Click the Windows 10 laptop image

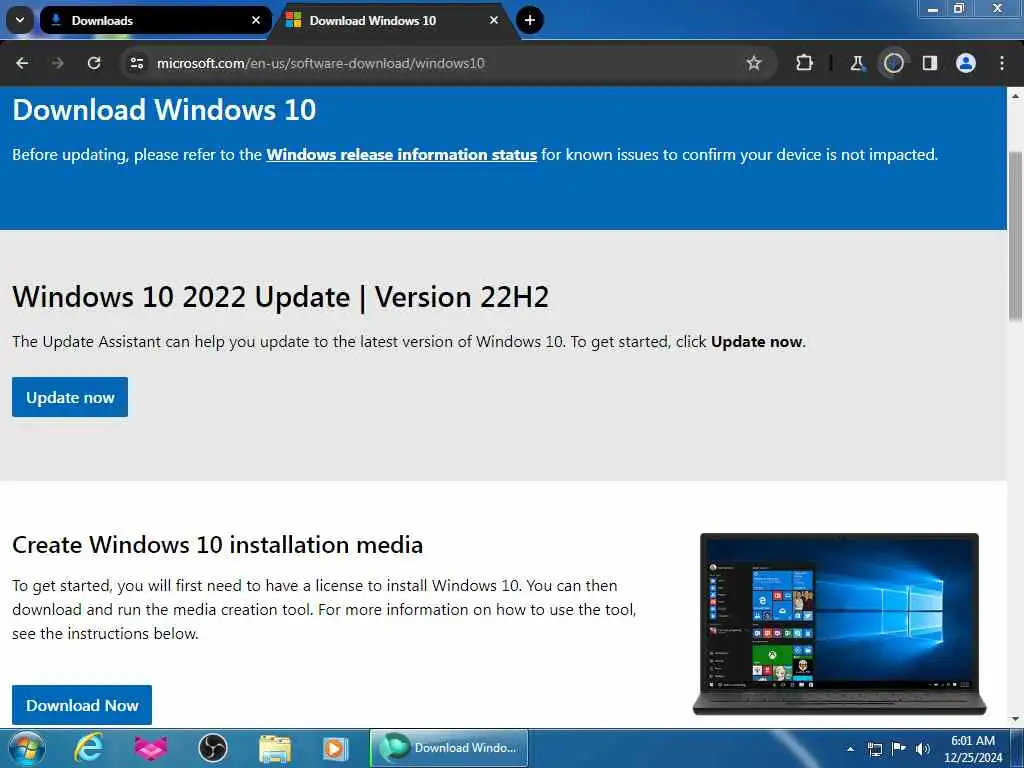[839, 624]
